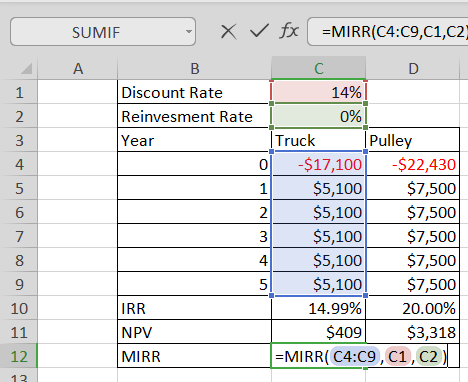Click the Truck $5,100 cell in row 7
This screenshot has width=468, height=382.
click(x=319, y=236)
